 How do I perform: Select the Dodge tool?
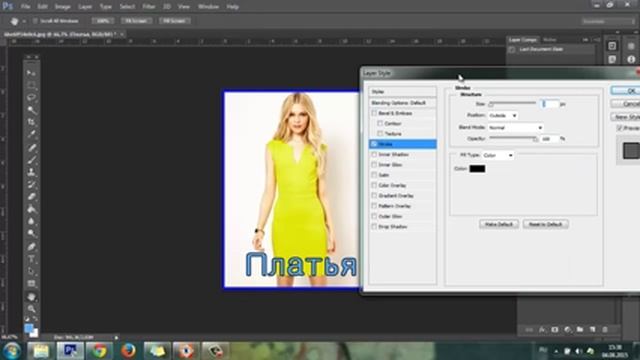[x=31, y=233]
